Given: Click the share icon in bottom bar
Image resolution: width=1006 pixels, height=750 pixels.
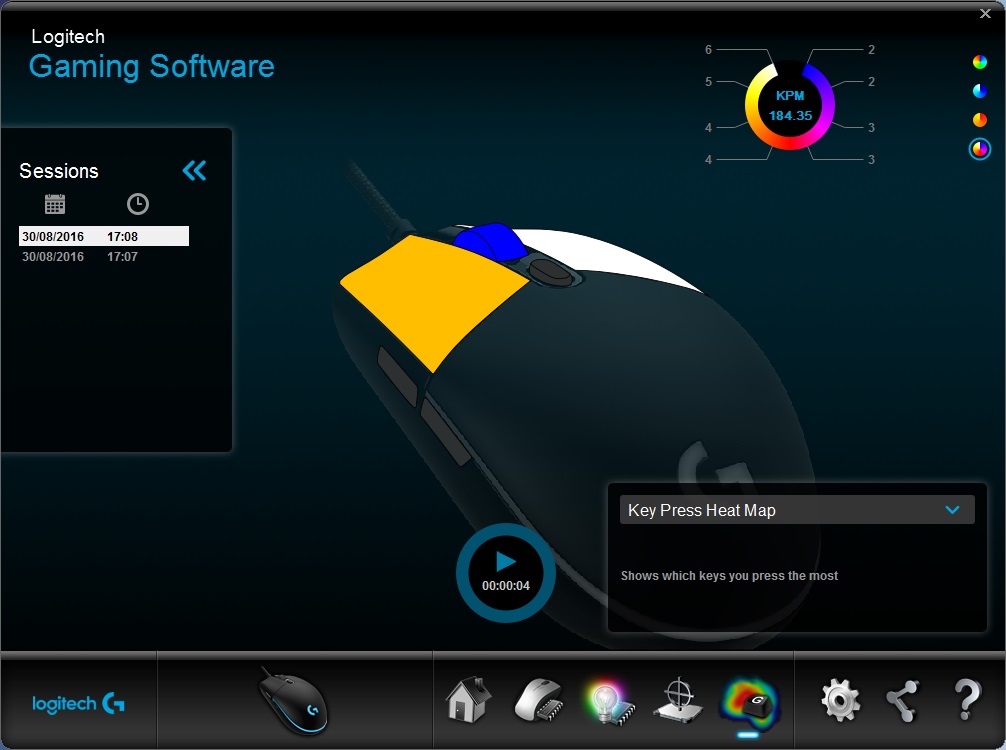Looking at the screenshot, I should pyautogui.click(x=903, y=701).
